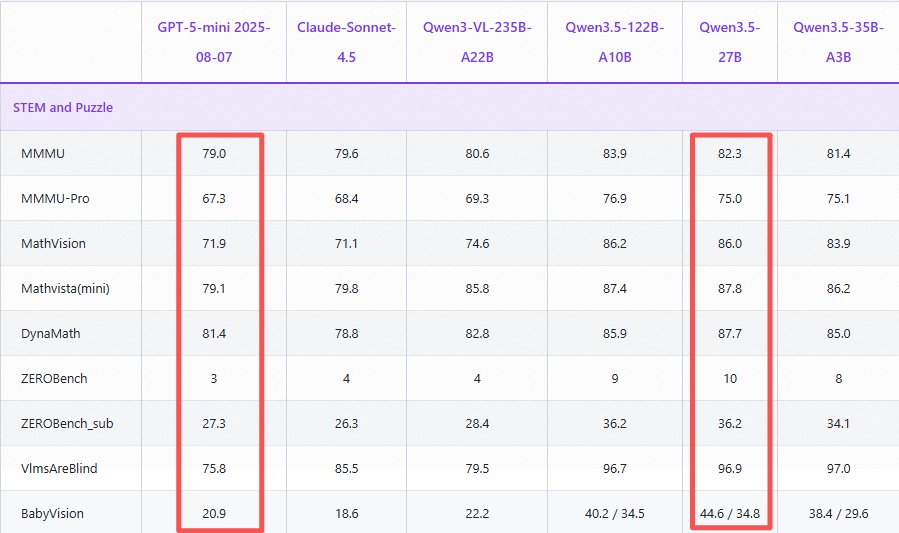Click Qwen3-VL Mathvista(mini) score 85.8

(477, 288)
